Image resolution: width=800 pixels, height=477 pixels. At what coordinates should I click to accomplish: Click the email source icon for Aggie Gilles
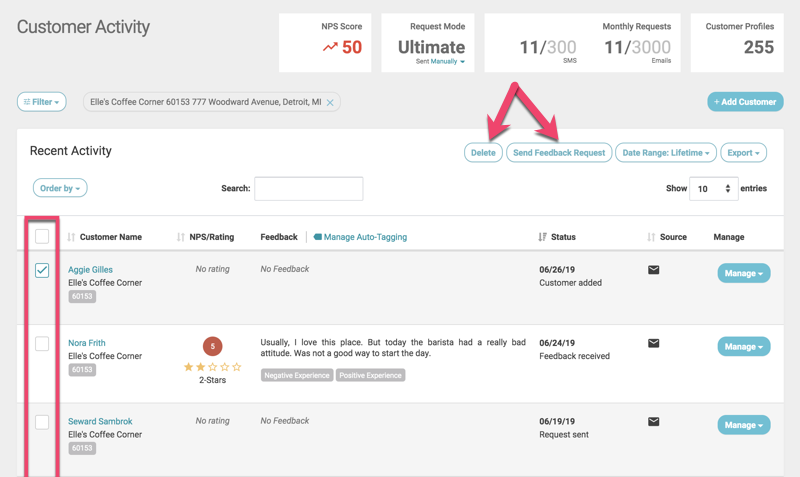653,270
